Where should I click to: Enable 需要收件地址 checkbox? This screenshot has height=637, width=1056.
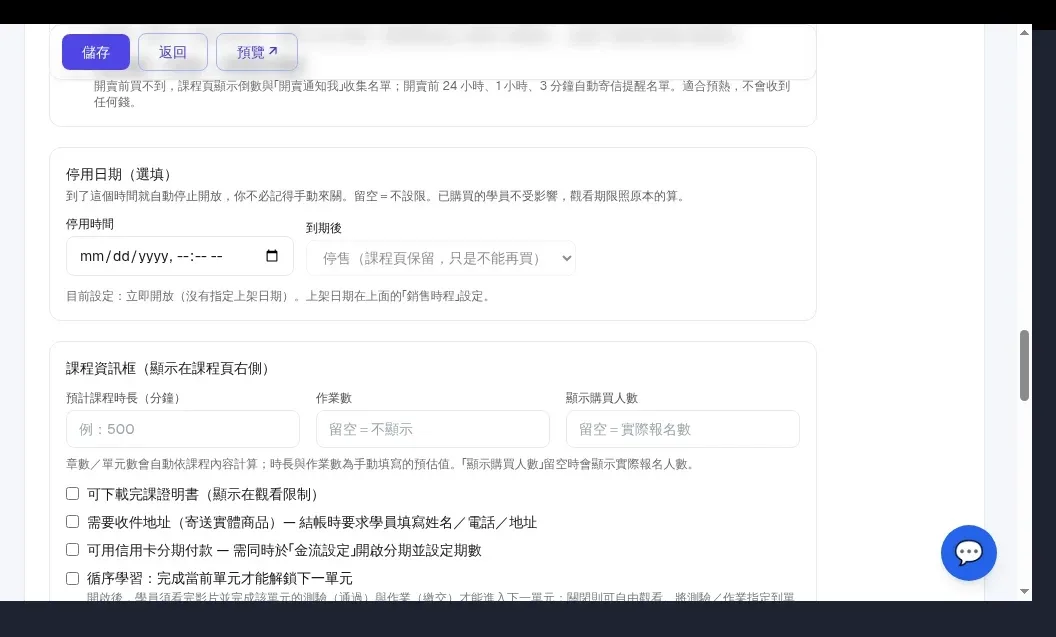pos(73,522)
